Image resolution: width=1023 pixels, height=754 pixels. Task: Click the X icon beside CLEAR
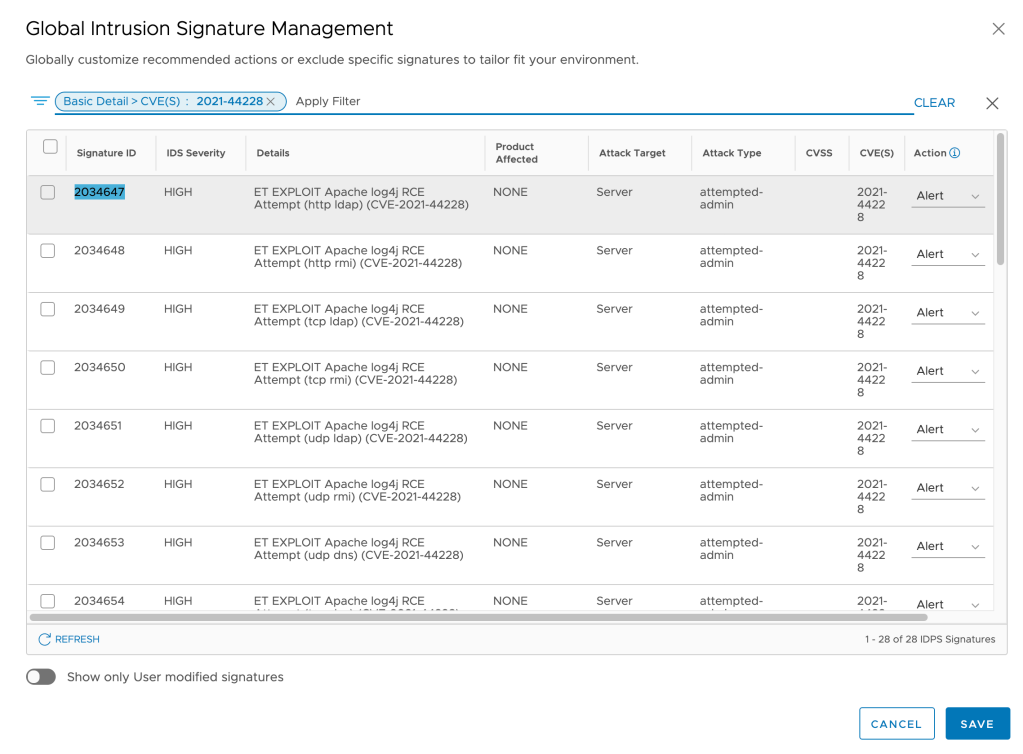(x=992, y=103)
